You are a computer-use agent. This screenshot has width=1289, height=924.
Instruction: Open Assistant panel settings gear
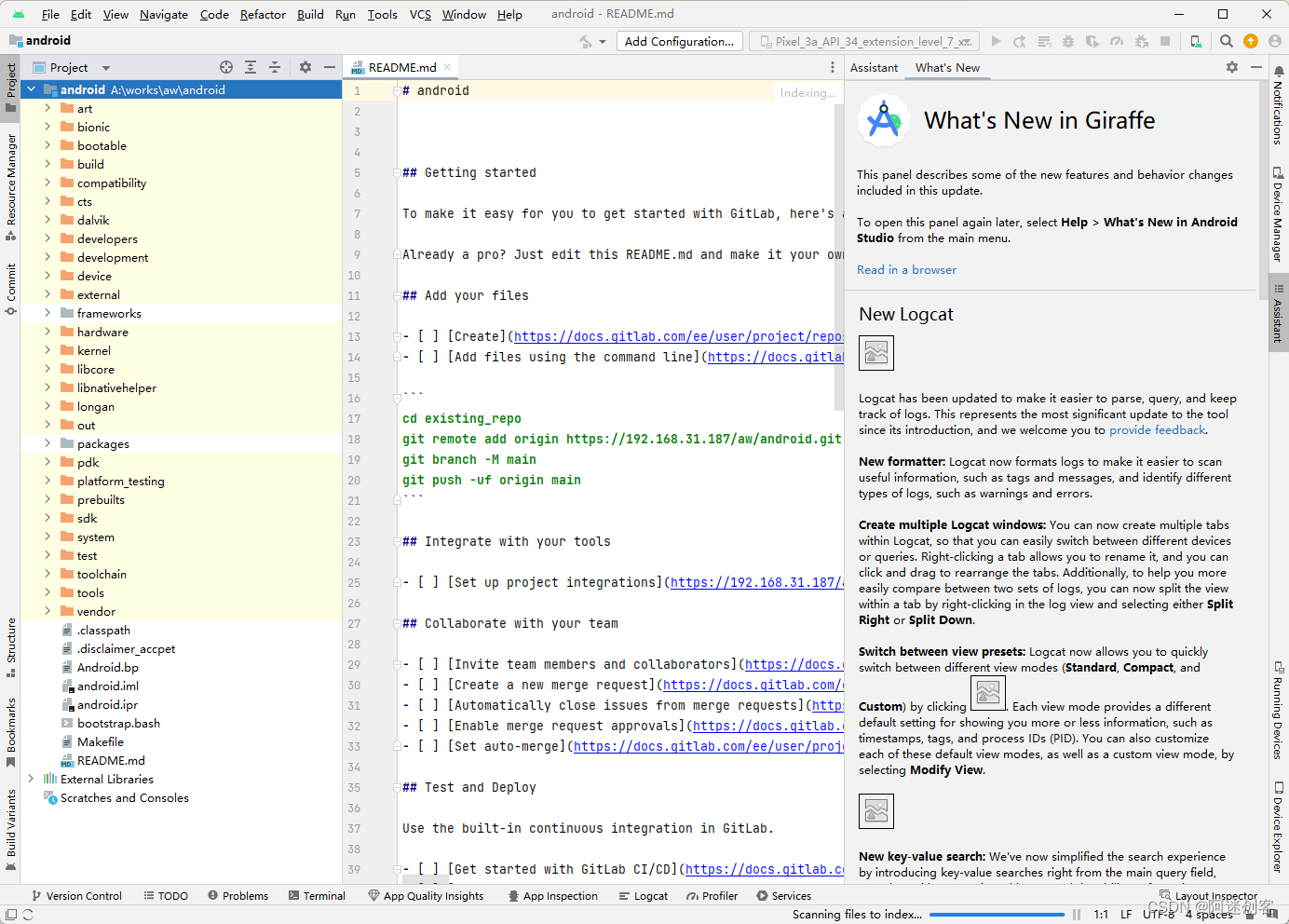1232,67
